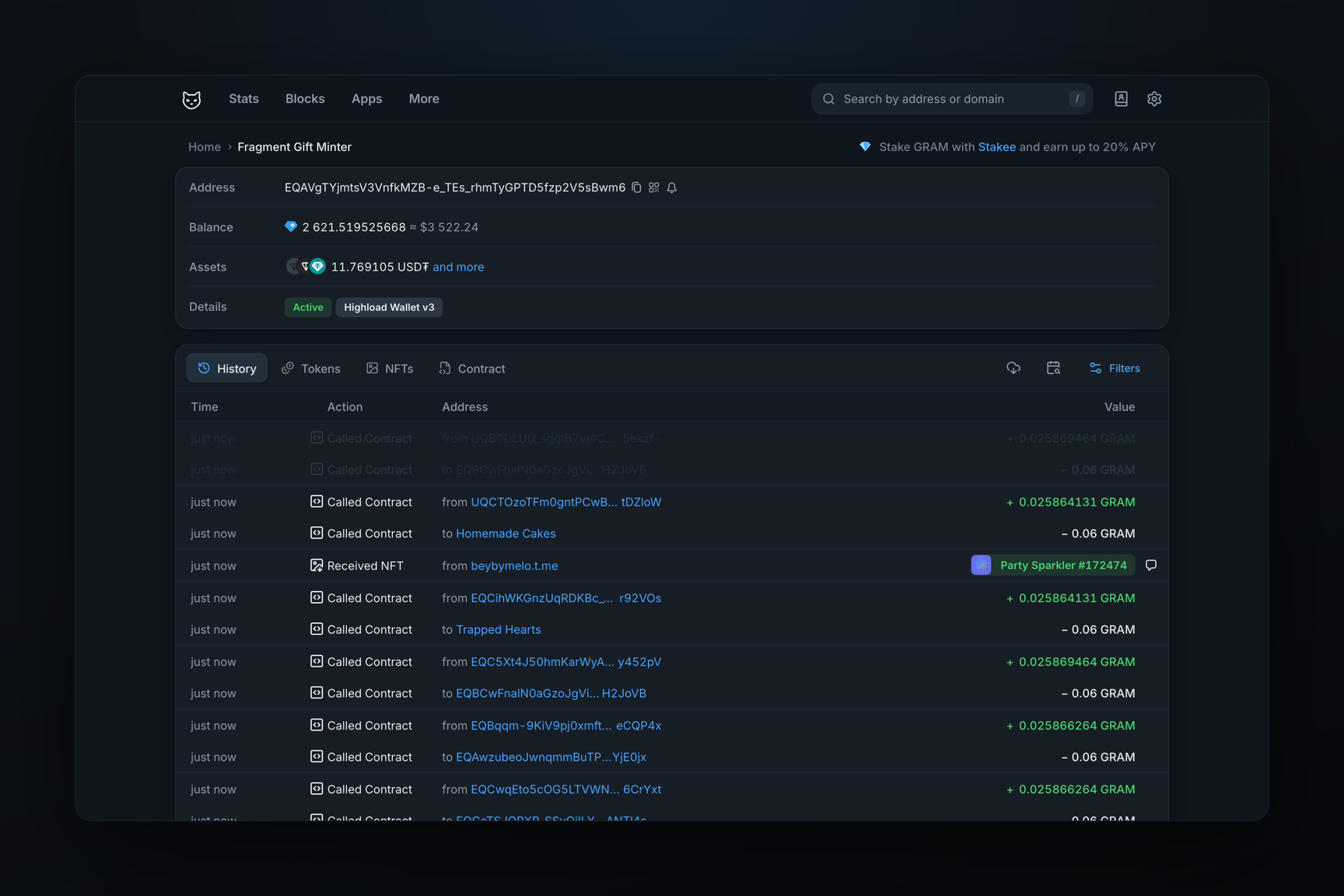
Task: Open settings gear icon
Action: (1154, 99)
